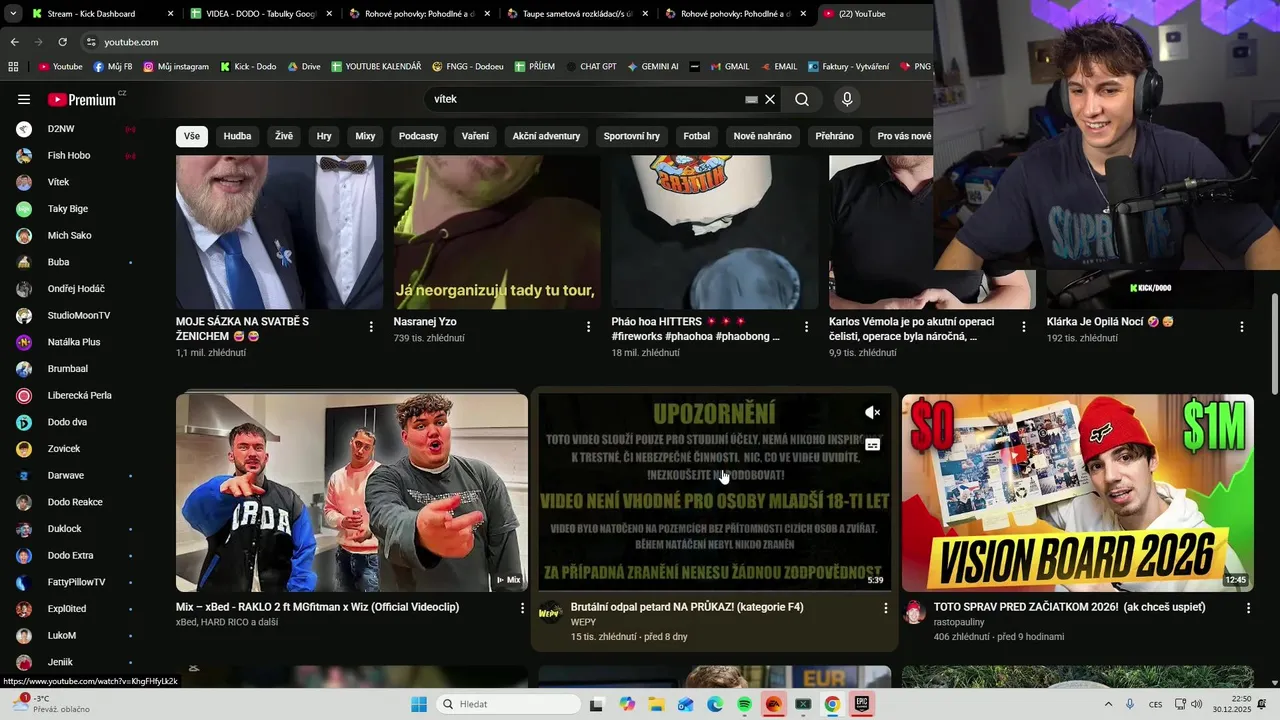Viewport: 1280px width, 720px height.
Task: Select the 'Hry' filter chip
Action: coord(324,136)
